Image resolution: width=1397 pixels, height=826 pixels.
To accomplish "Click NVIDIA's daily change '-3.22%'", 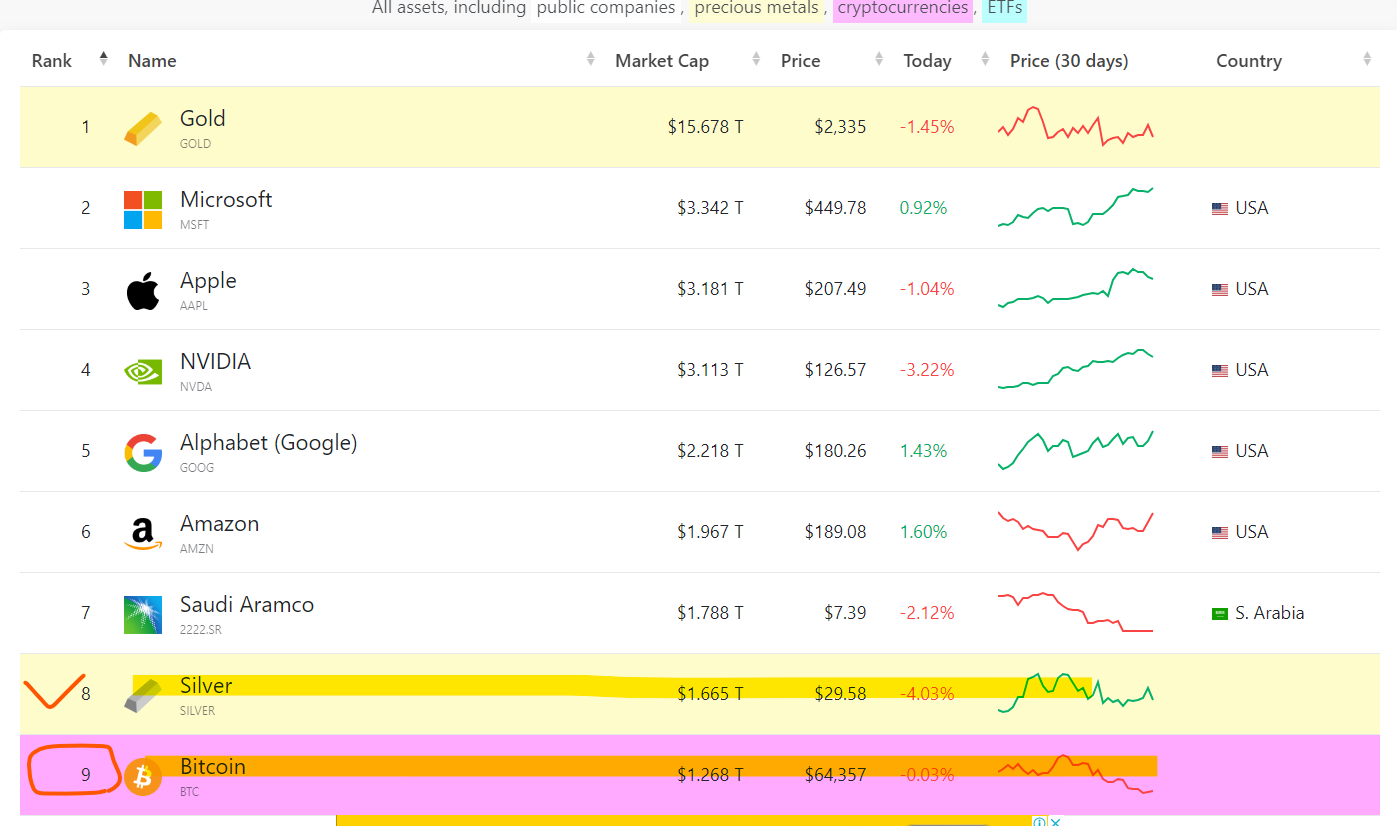I will [927, 370].
